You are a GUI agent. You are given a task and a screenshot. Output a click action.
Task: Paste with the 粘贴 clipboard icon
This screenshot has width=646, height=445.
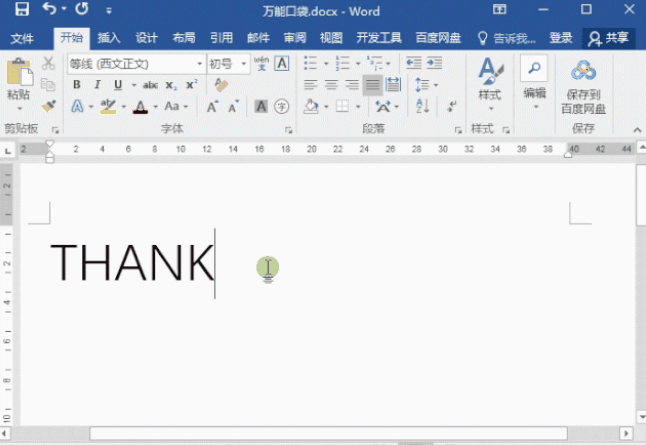[19, 71]
